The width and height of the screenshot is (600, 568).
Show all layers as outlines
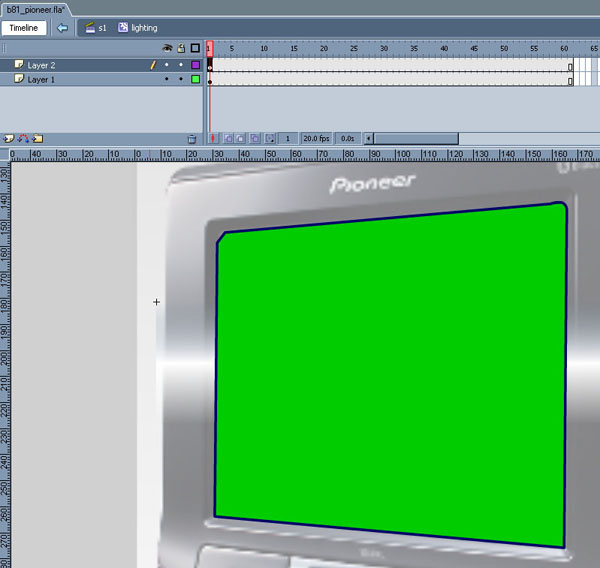pos(195,48)
